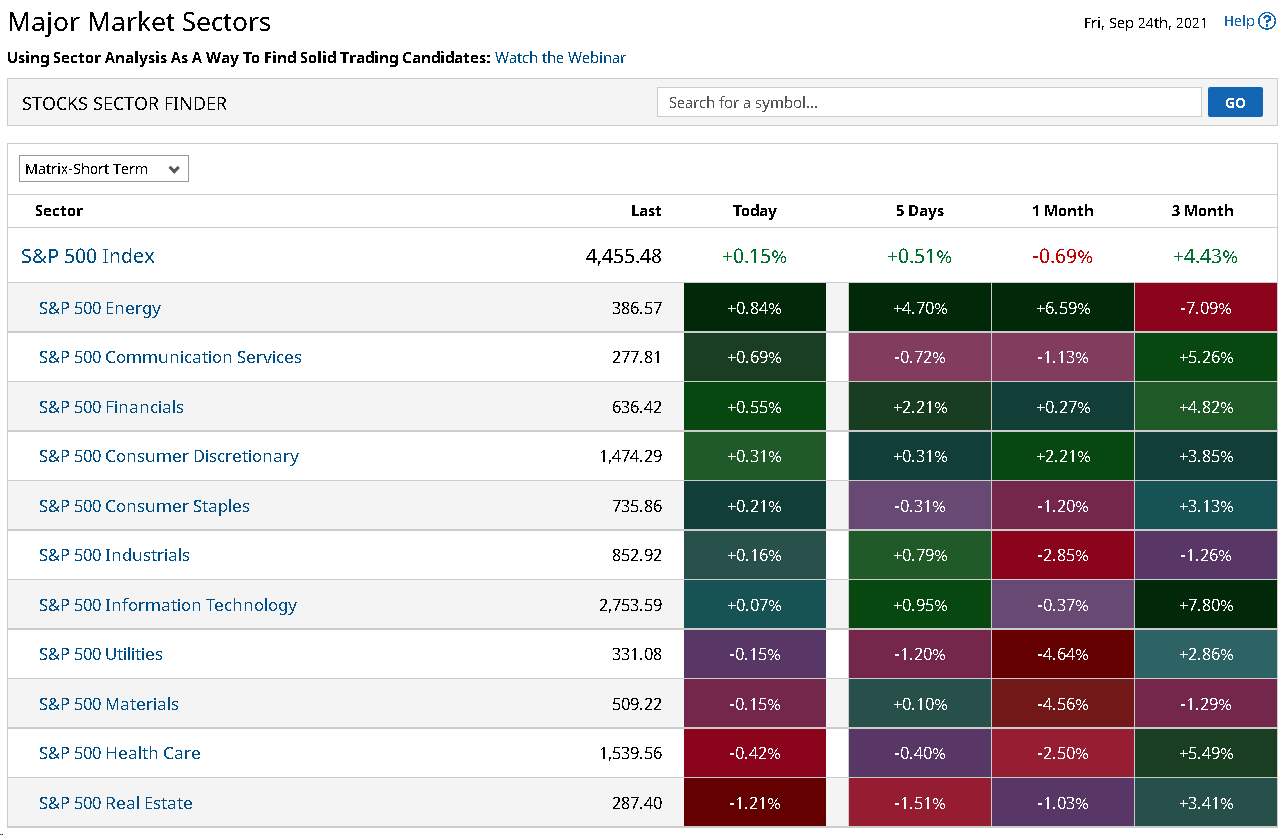Image resolution: width=1280 pixels, height=835 pixels.
Task: Open S&P 500 Consumer Staples sector
Action: [144, 506]
